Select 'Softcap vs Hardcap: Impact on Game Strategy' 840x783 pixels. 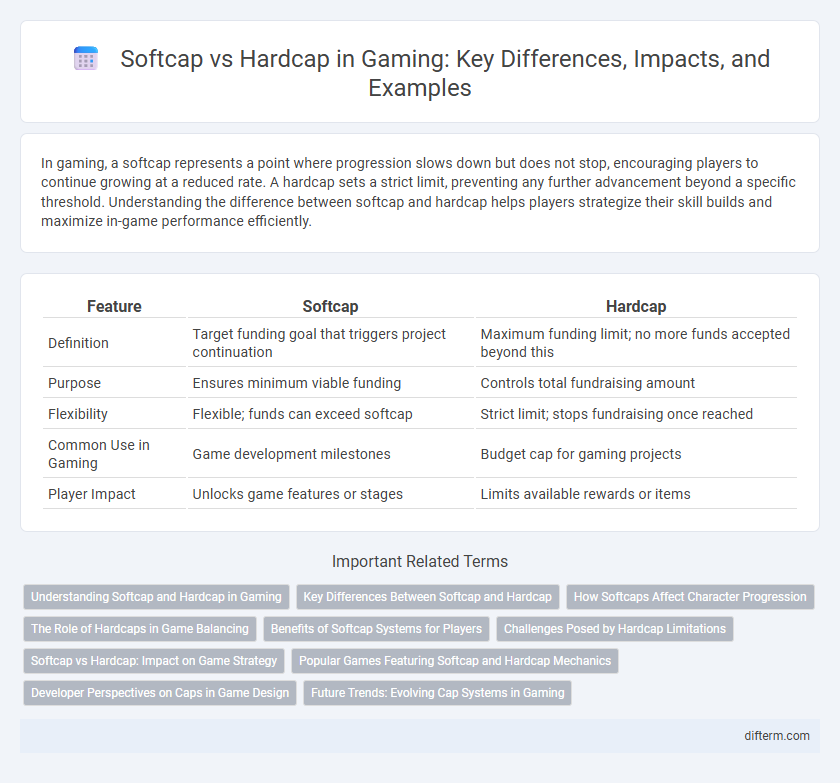pyautogui.click(x=154, y=661)
